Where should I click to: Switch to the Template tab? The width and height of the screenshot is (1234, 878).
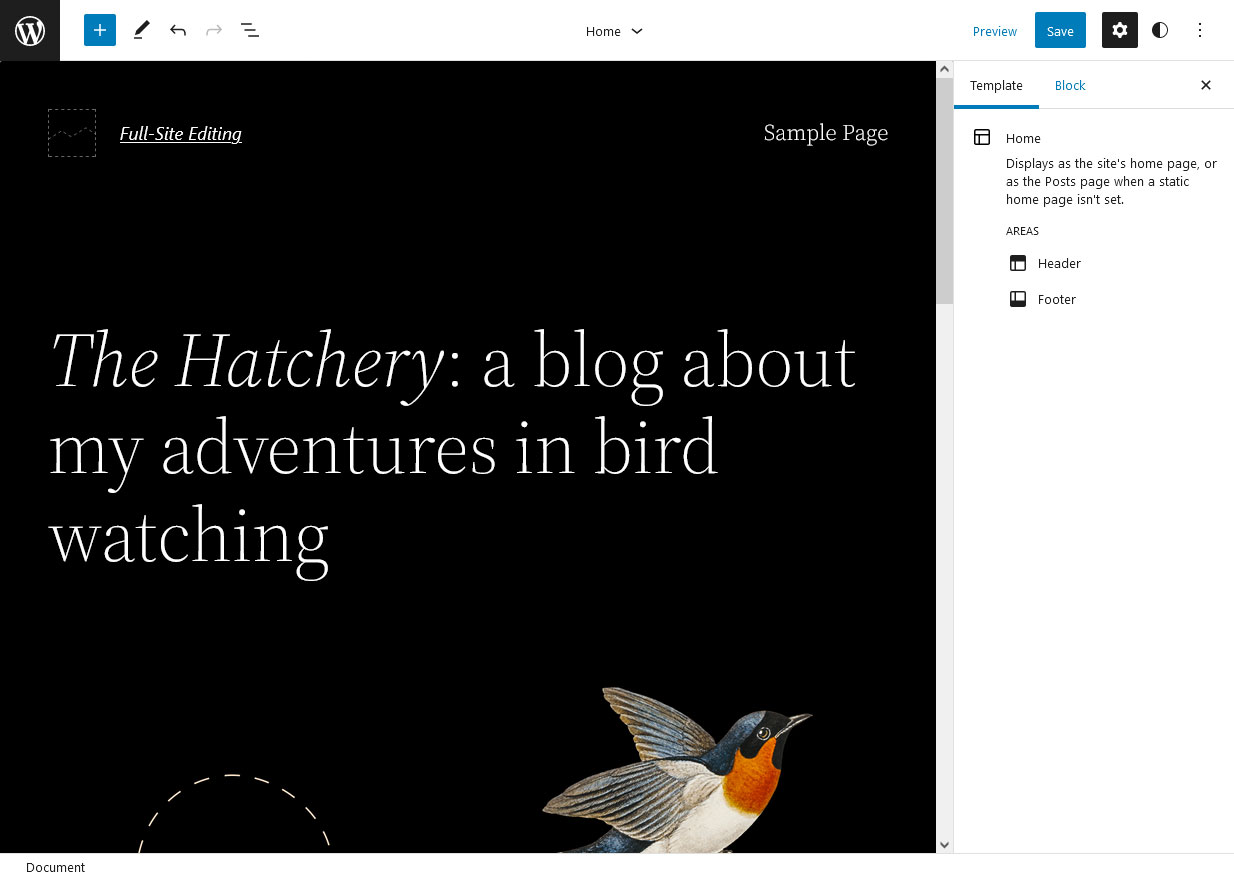click(x=996, y=85)
